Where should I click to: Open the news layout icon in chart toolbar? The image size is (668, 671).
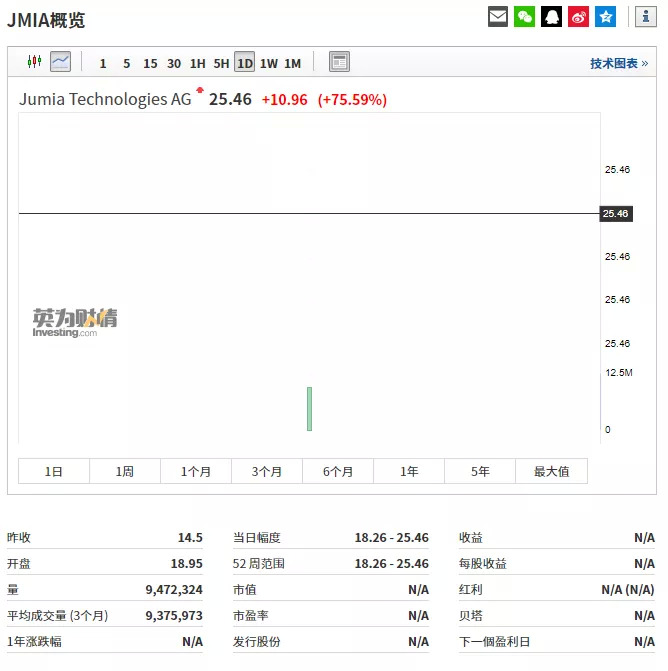[339, 62]
